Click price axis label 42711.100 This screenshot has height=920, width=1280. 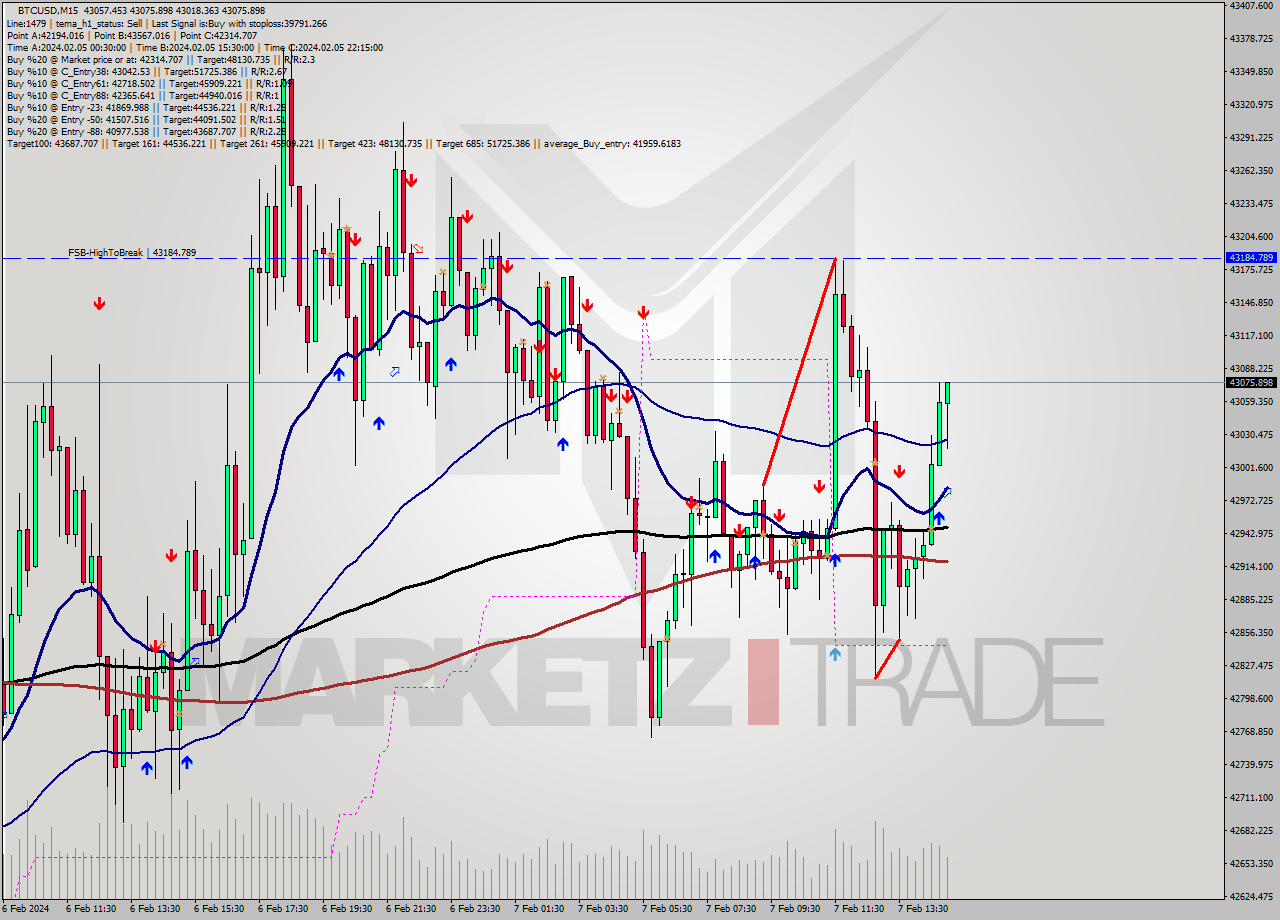pyautogui.click(x=1251, y=797)
